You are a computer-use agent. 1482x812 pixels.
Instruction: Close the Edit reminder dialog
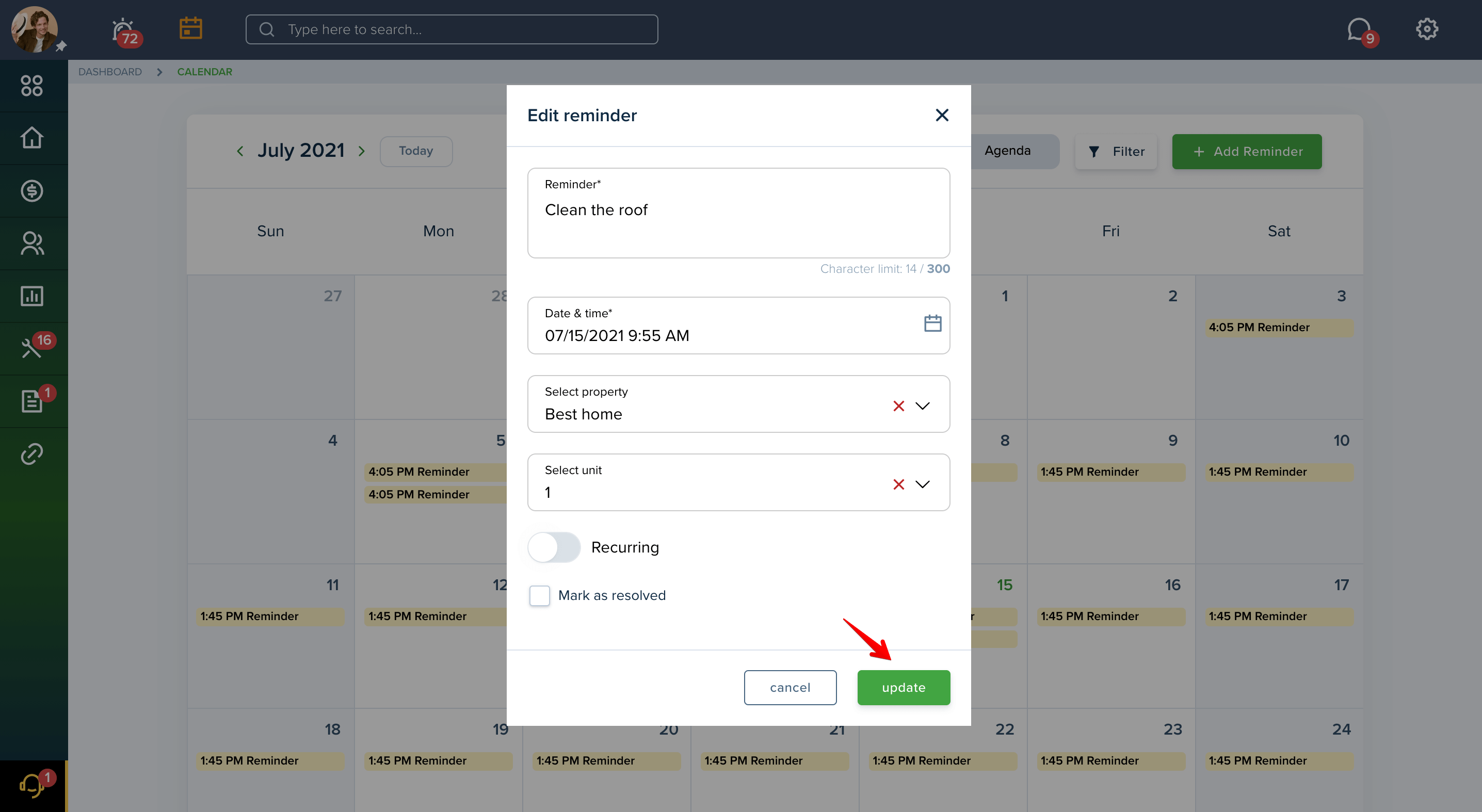(x=942, y=115)
